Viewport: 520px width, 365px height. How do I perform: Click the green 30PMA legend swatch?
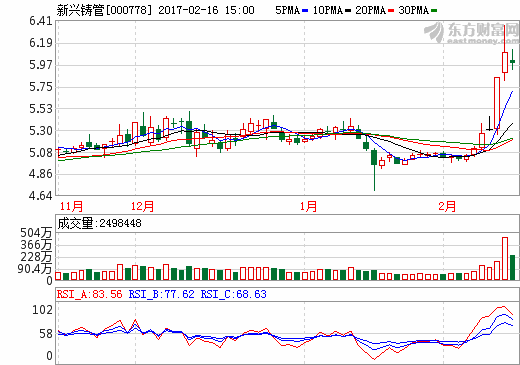pos(434,11)
